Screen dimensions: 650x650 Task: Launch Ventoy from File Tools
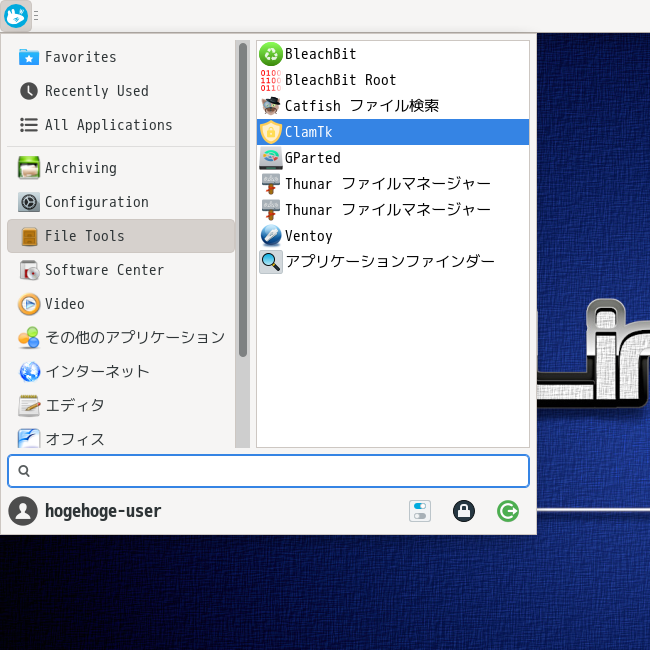click(x=393, y=236)
